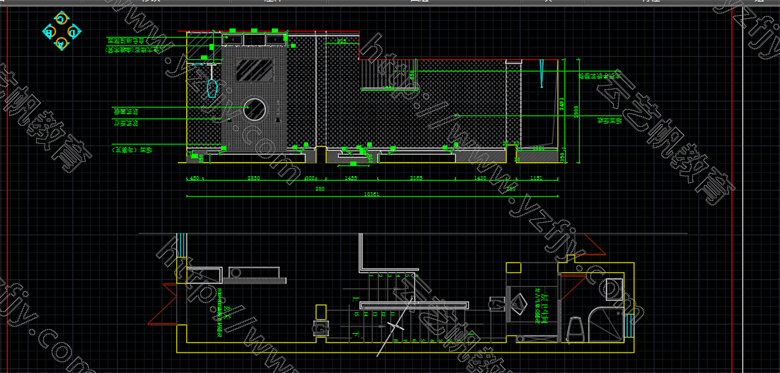The height and width of the screenshot is (373, 780).
Task: Select the toilet symbol in the bathroom plan
Action: coord(576,329)
